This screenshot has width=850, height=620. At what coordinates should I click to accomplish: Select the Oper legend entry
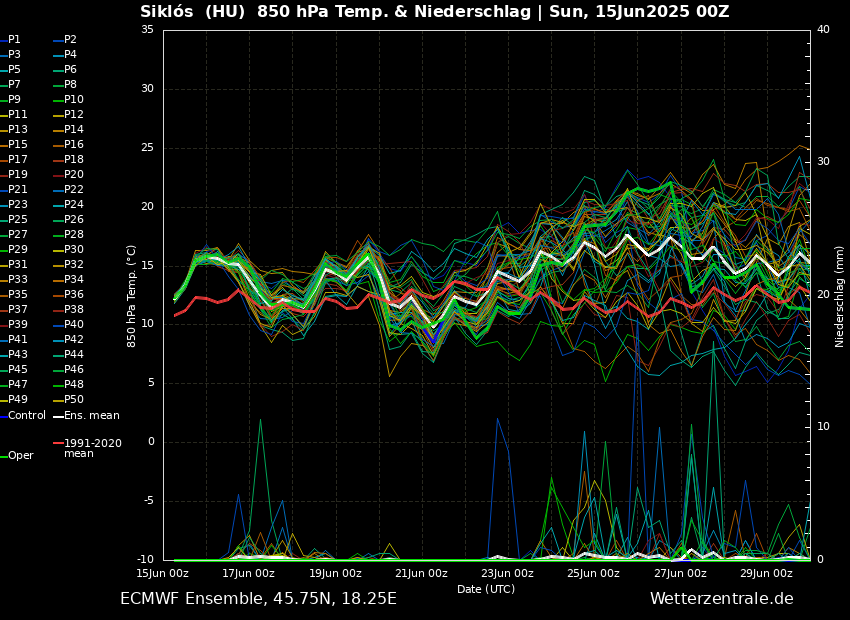(x=20, y=456)
